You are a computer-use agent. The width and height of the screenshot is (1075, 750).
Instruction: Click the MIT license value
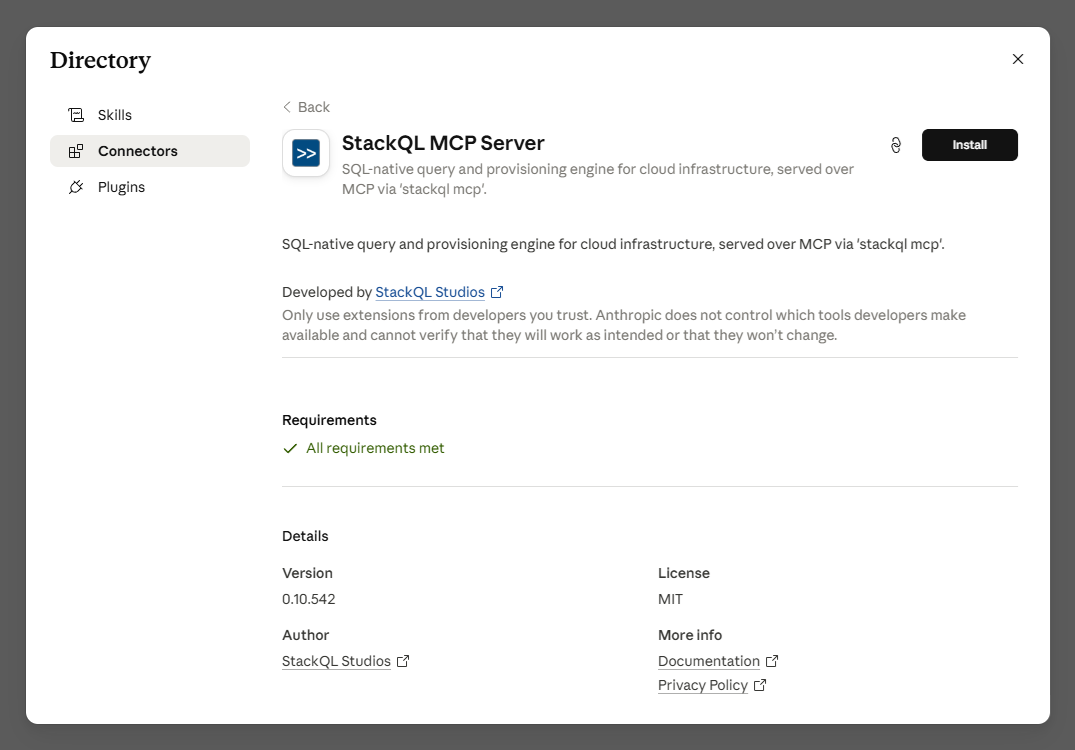click(x=671, y=599)
